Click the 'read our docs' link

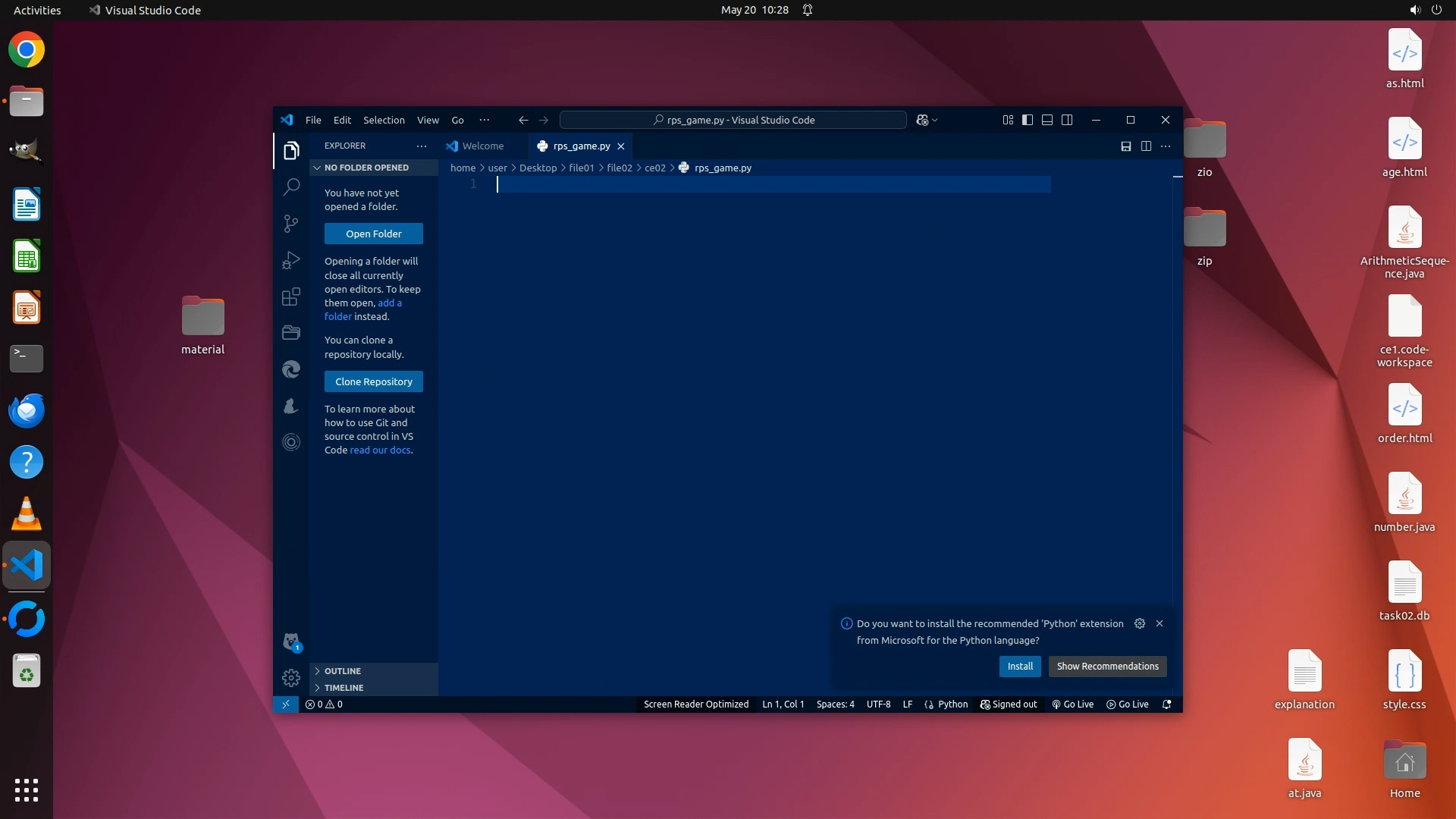click(x=380, y=450)
